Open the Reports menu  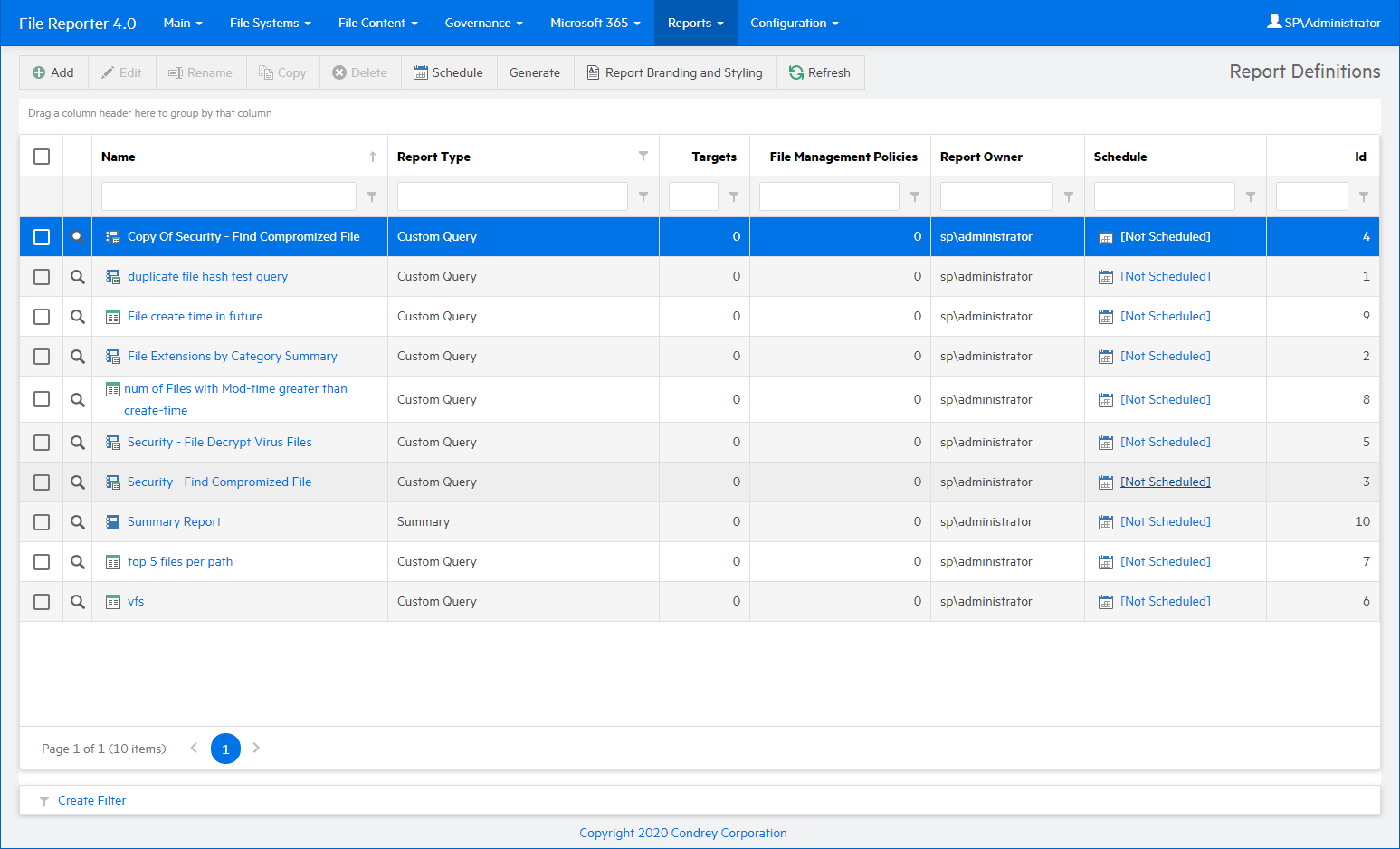coord(695,23)
